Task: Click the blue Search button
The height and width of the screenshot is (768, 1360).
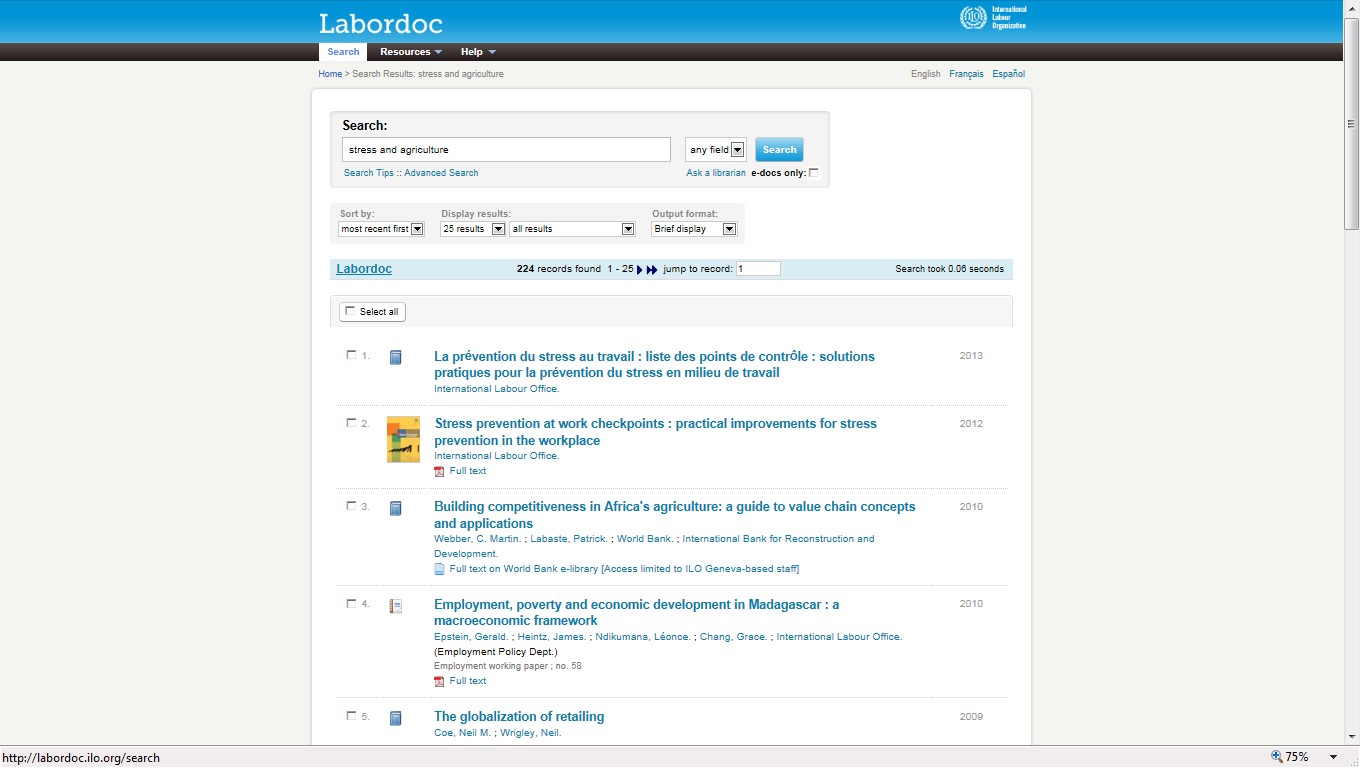Action: (779, 150)
